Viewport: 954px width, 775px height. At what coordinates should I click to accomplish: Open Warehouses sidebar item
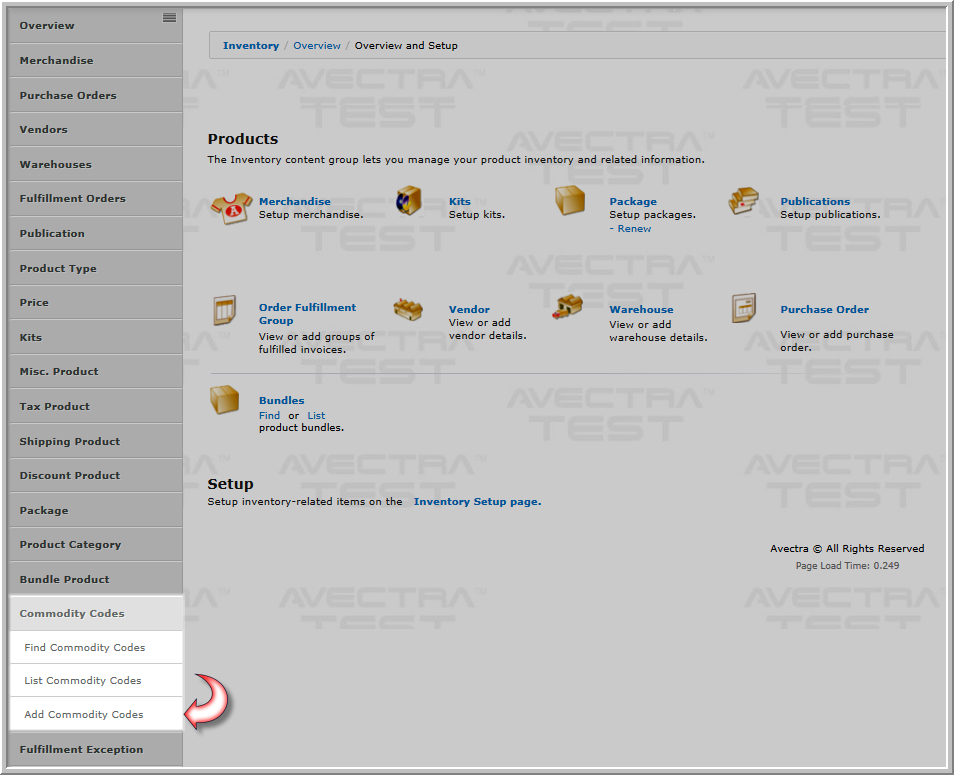click(x=96, y=164)
